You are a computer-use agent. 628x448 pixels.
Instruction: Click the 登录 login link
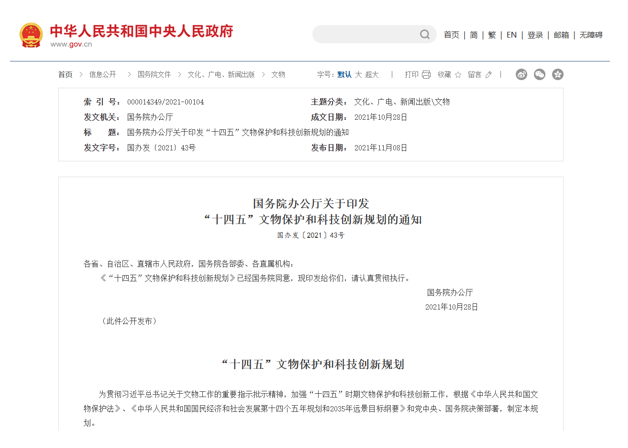click(x=536, y=35)
